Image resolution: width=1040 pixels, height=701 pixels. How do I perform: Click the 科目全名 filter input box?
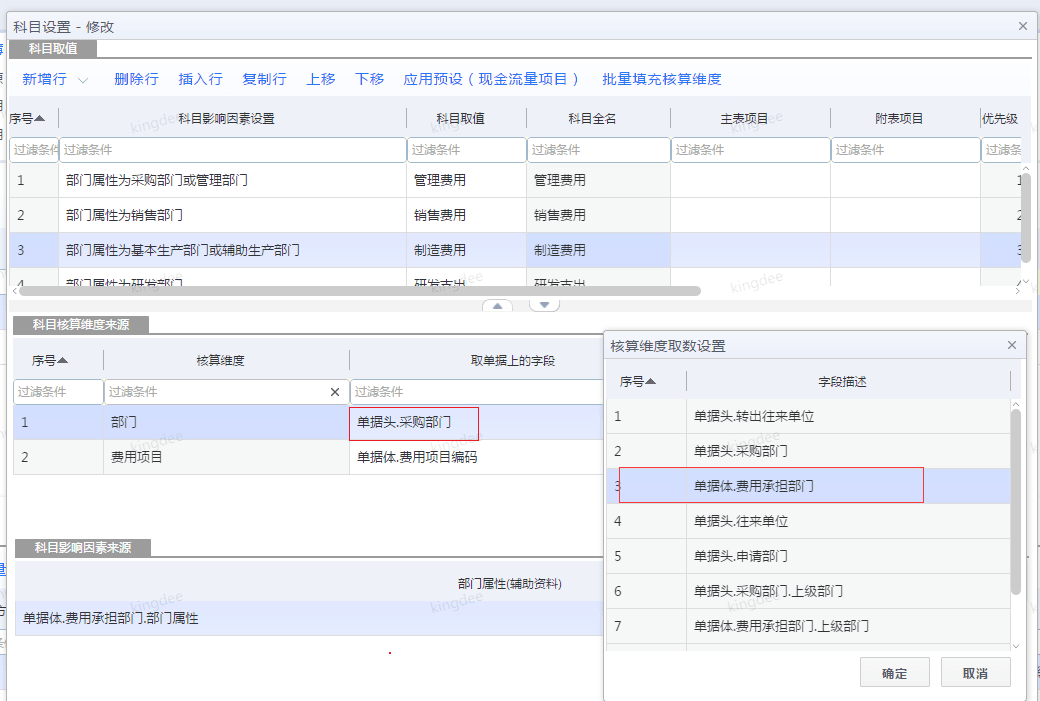click(x=597, y=150)
